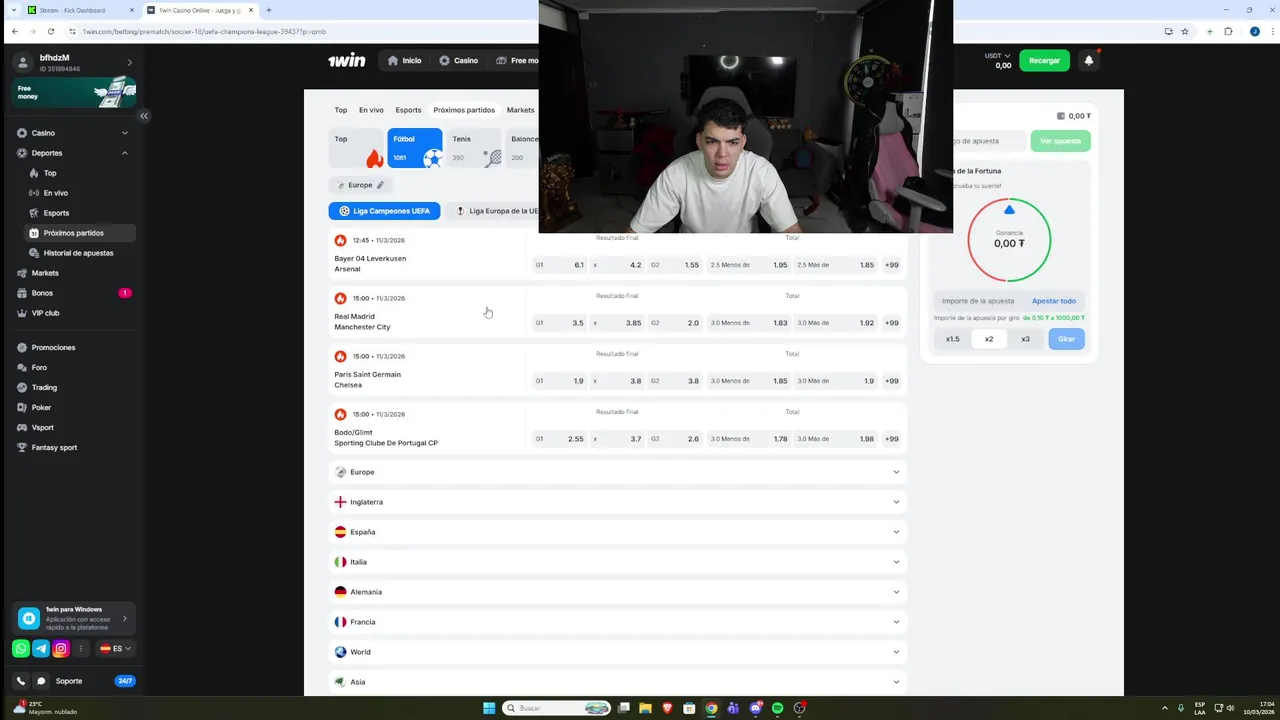Collapse the left sidebar with the double-arrow icon
Viewport: 1280px width, 720px height.
[x=144, y=116]
